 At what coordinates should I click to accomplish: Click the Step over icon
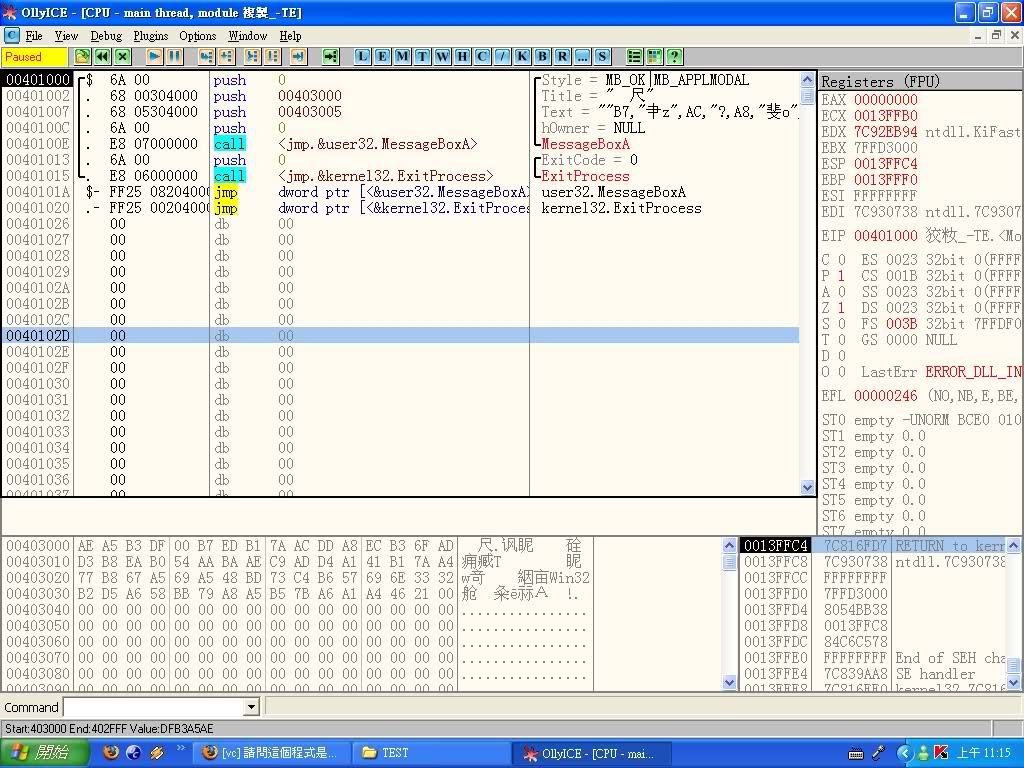(227, 57)
